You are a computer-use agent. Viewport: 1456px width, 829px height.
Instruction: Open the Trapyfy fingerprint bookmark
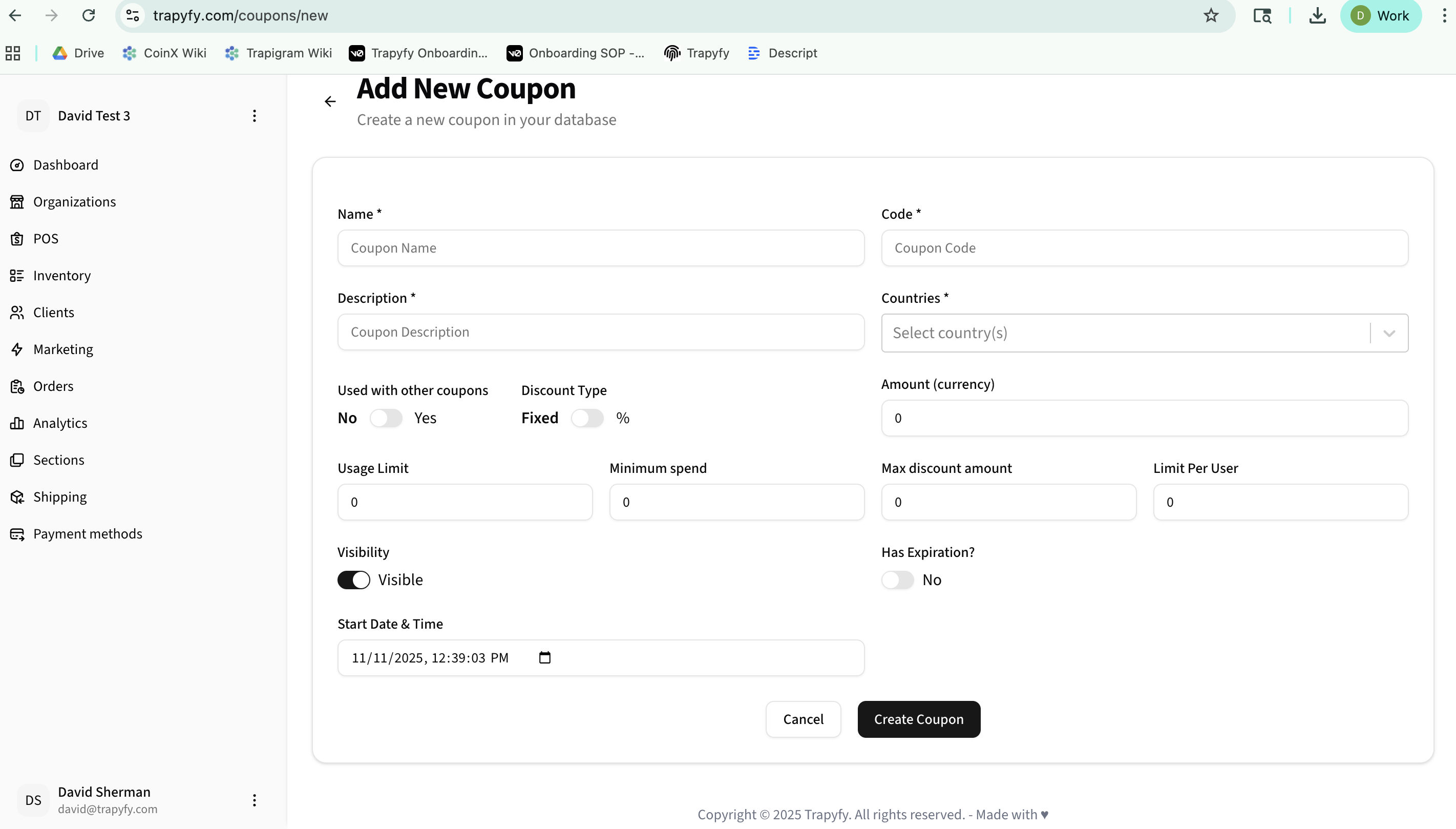click(697, 53)
